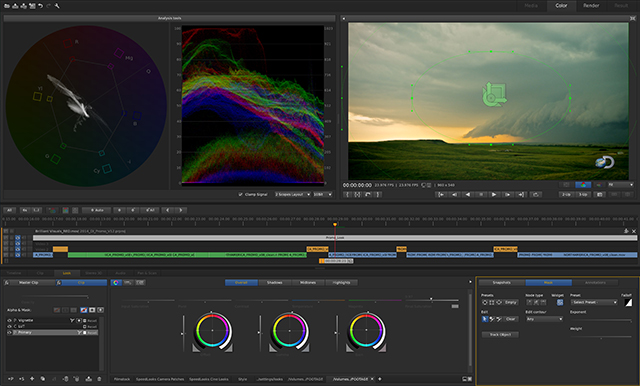The image size is (640, 386).
Task: Click the mask Clear button
Action: tap(511, 319)
